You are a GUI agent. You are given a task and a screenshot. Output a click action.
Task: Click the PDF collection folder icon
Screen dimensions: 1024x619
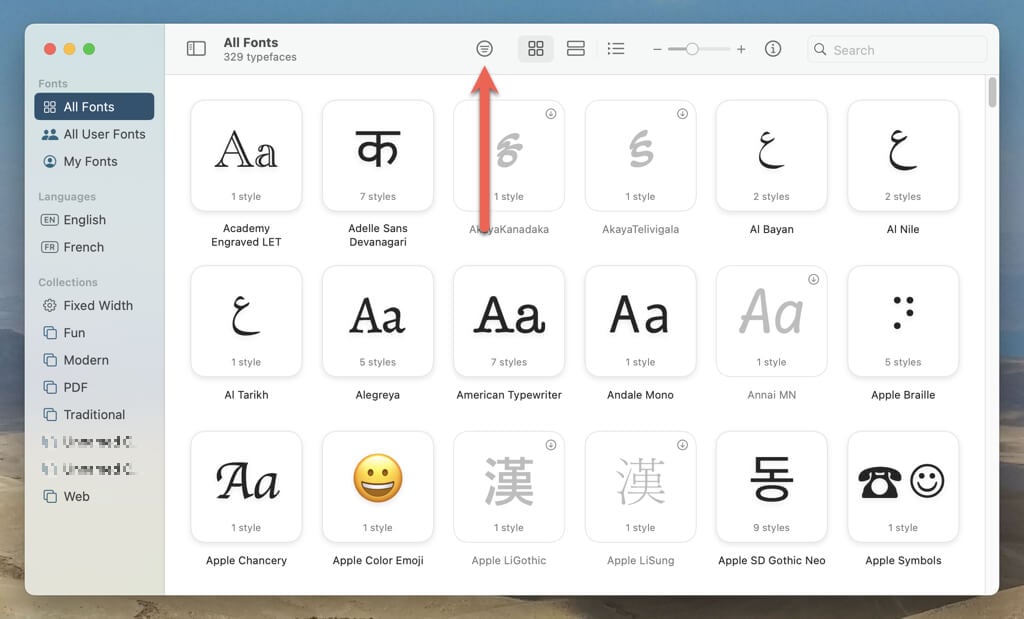coord(50,388)
